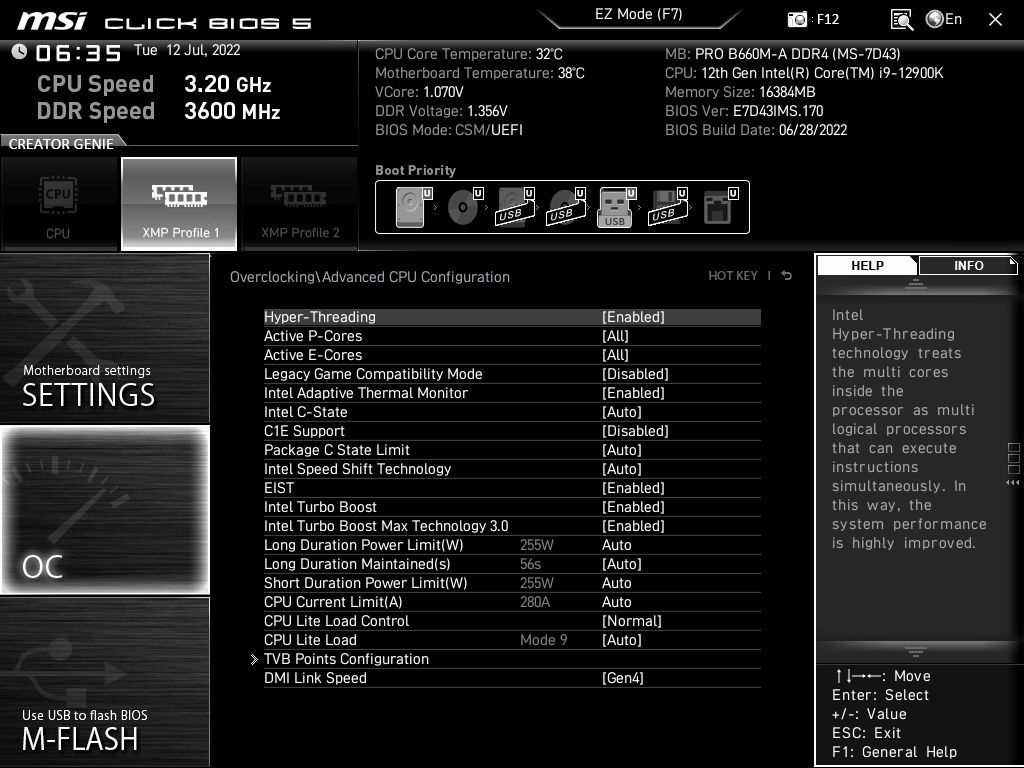Open the SETTINGS motherboard panel
1024x768 pixels.
(104, 338)
